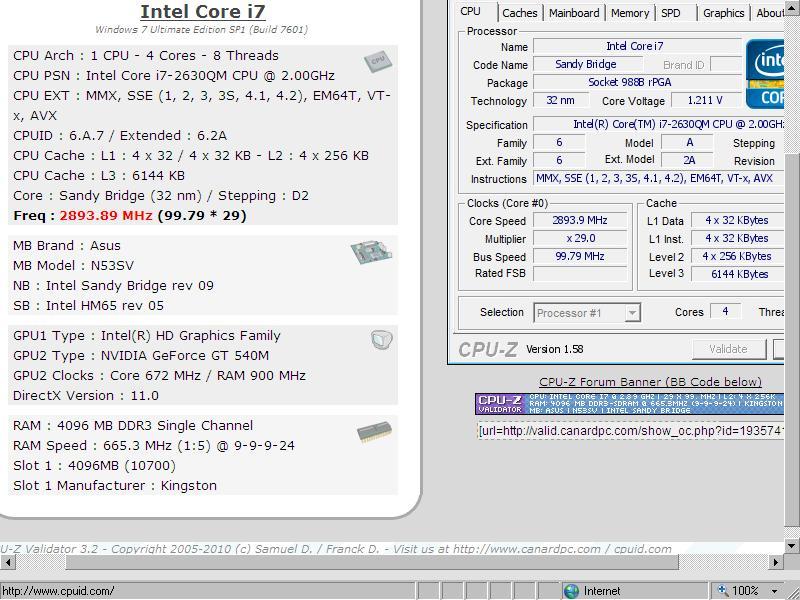
Task: Click the vertical scrollbar down arrow
Action: pyautogui.click(x=792, y=546)
